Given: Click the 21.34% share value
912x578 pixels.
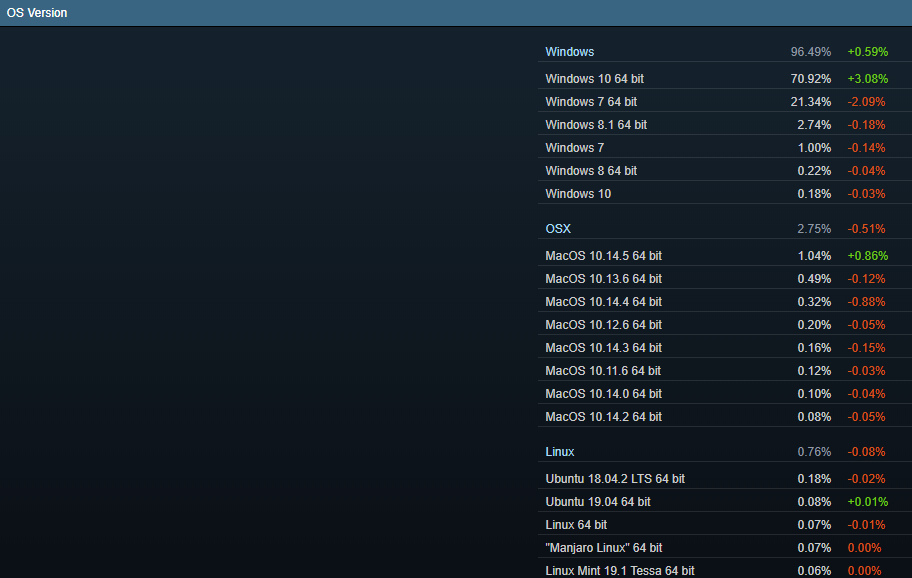Looking at the screenshot, I should pyautogui.click(x=810, y=102).
